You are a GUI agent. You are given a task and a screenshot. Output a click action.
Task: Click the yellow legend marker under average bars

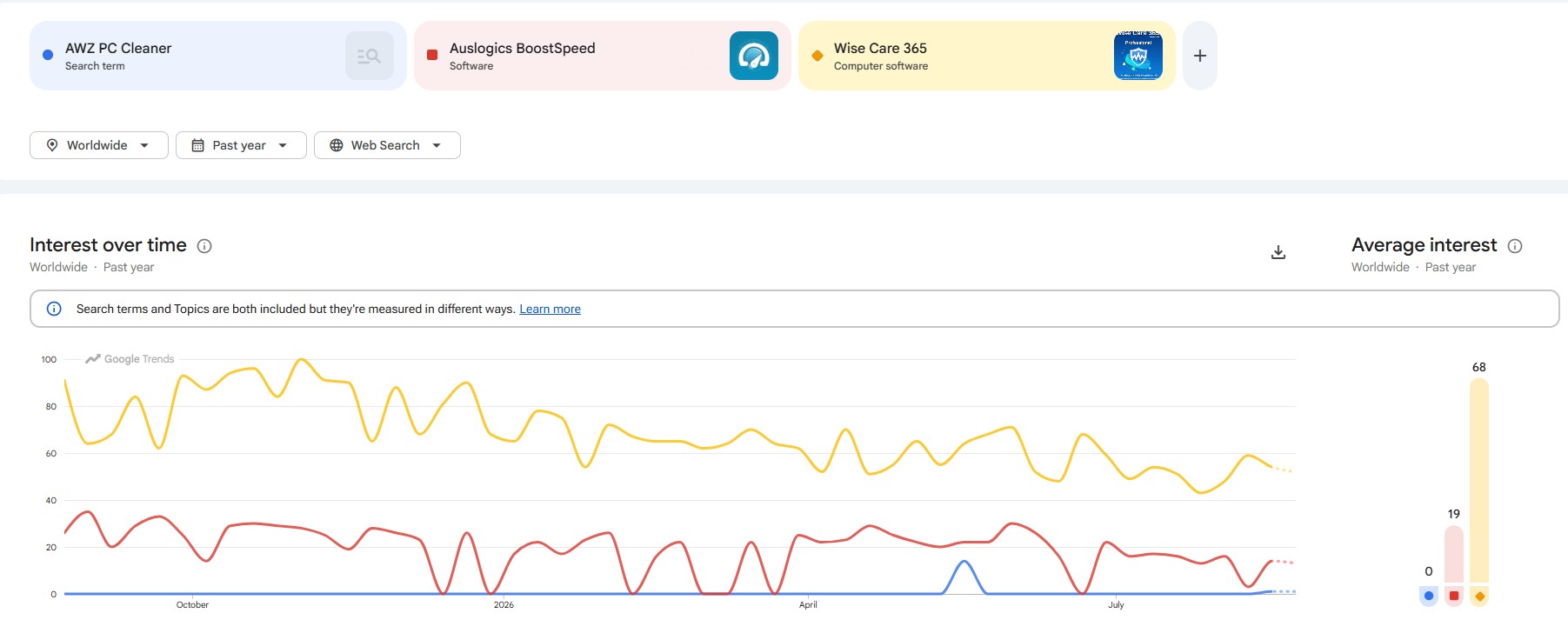(x=1479, y=596)
